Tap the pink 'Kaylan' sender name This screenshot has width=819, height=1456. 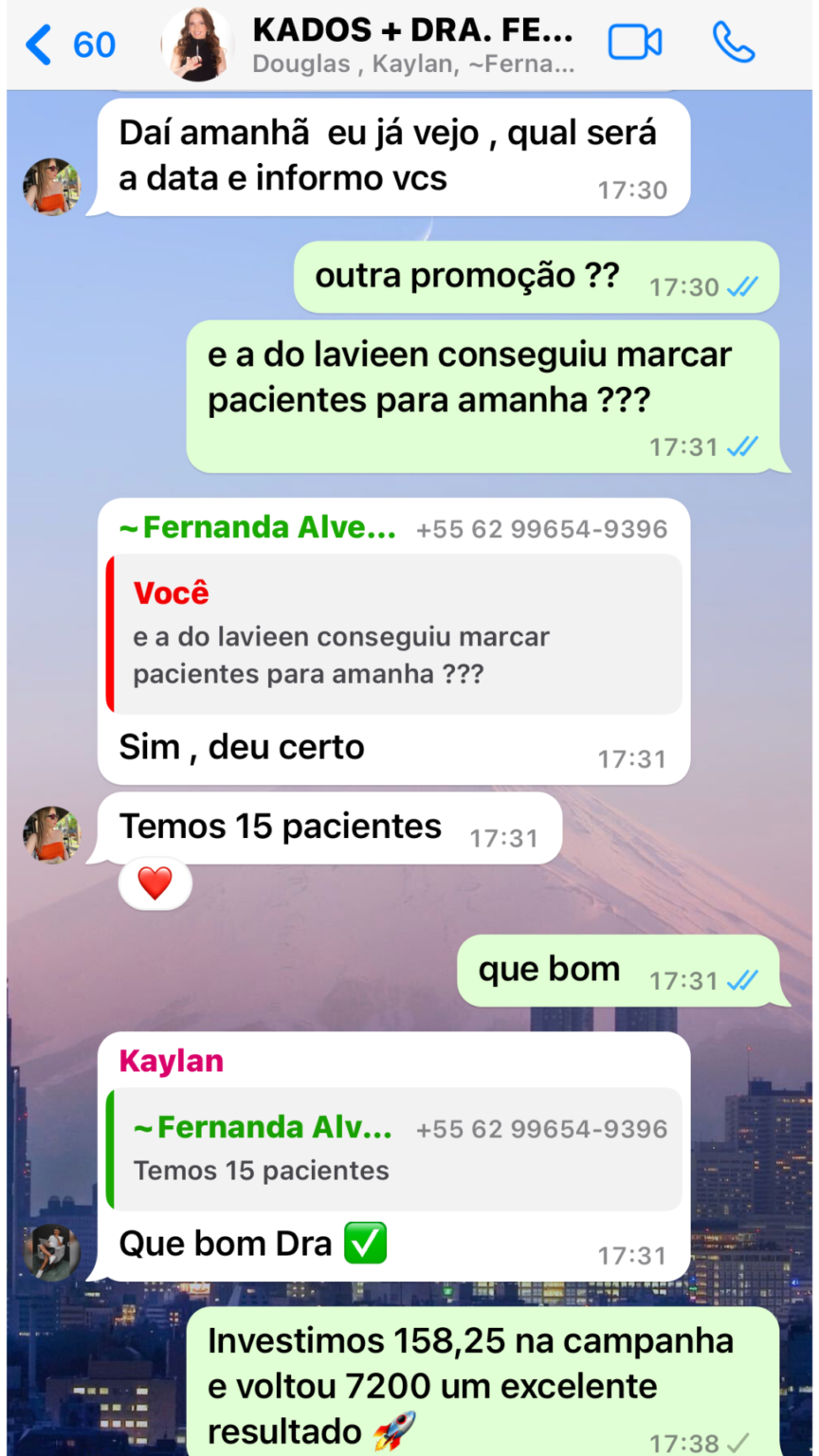pos(172,1061)
